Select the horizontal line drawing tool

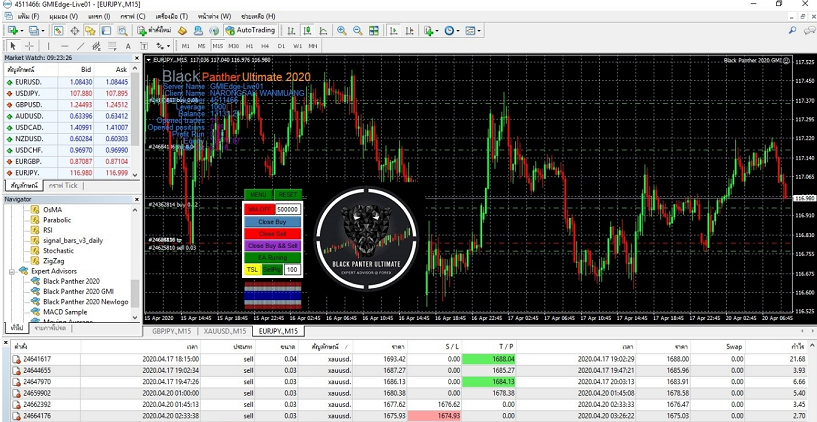(65, 46)
